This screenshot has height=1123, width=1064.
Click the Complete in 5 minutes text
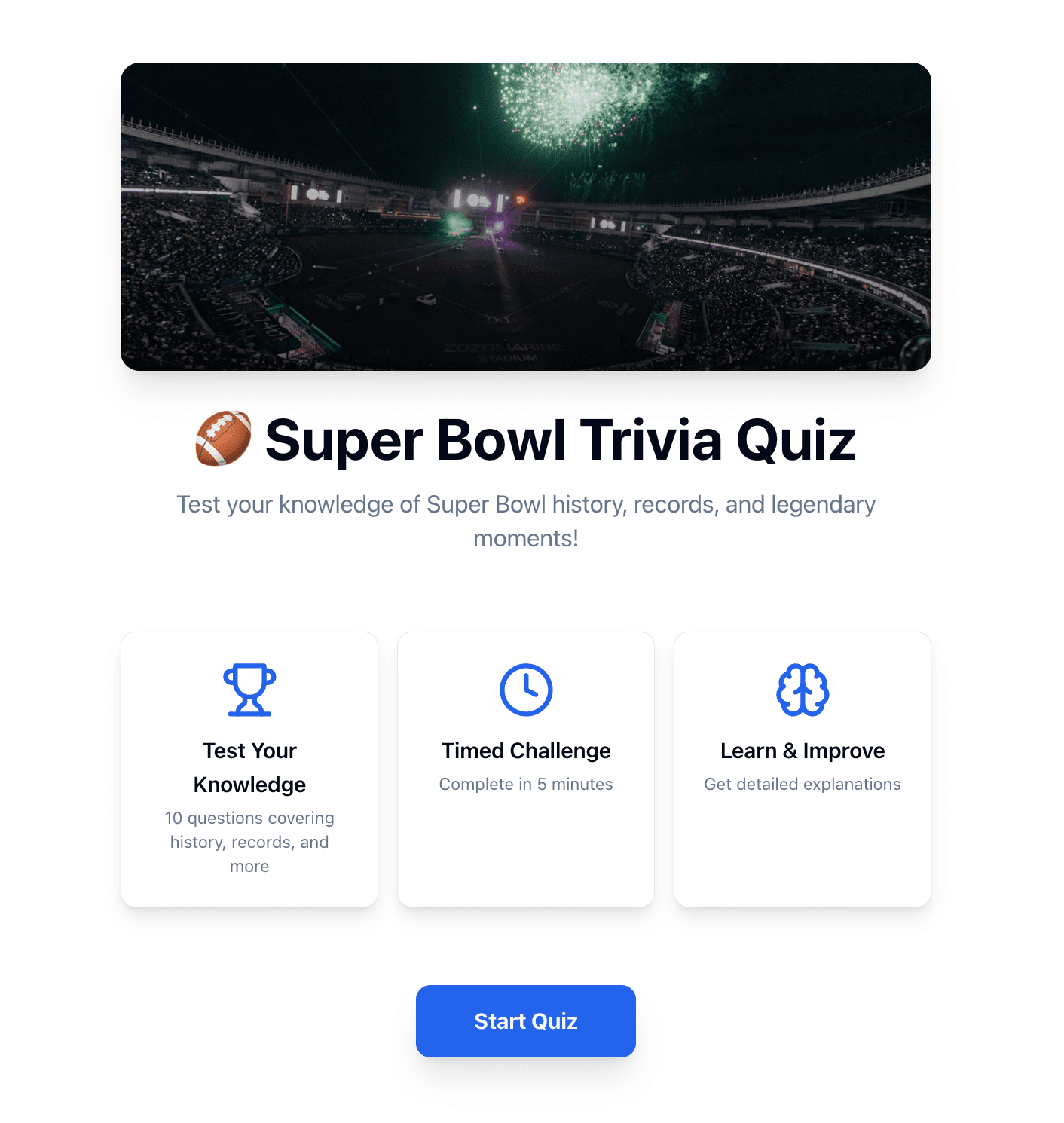526,784
